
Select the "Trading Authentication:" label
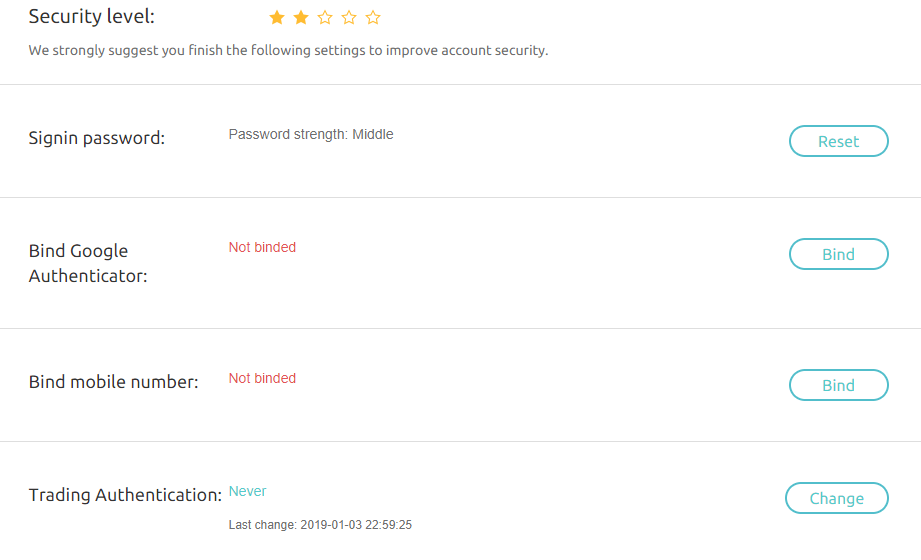coord(125,495)
